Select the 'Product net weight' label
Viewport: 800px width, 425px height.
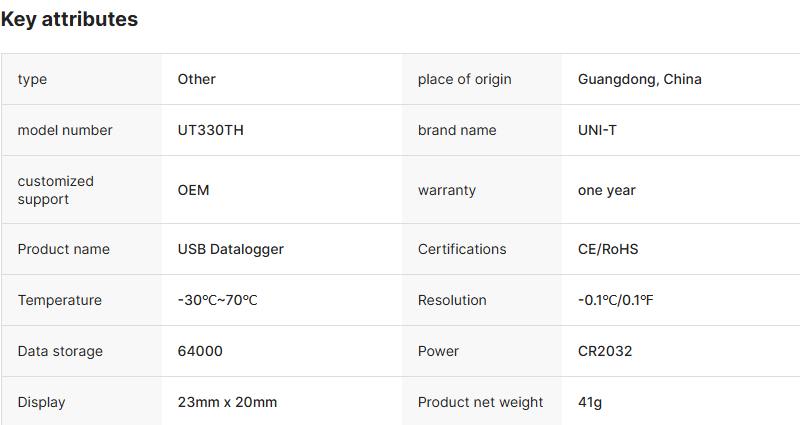[x=480, y=402]
